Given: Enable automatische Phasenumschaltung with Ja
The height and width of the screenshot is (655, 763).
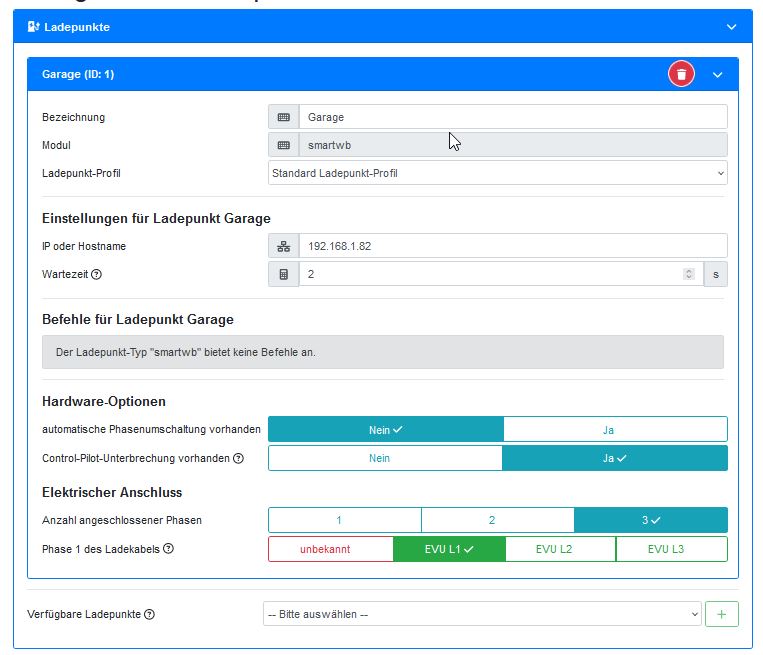Looking at the screenshot, I should coord(614,430).
